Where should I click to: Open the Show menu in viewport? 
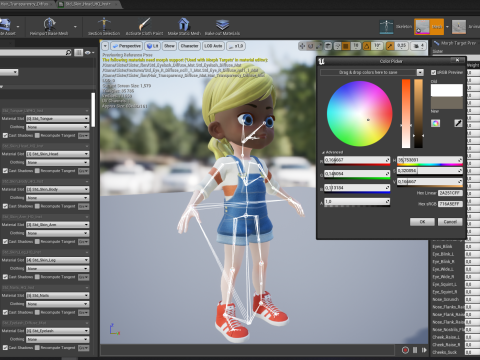tap(169, 46)
